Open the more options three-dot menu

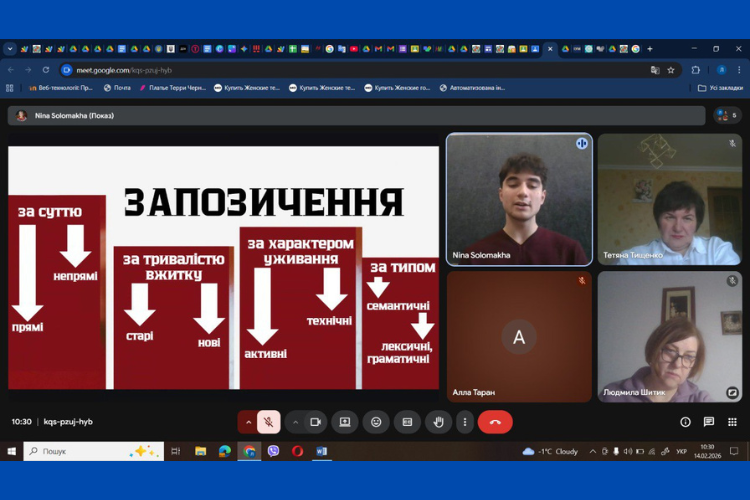[x=464, y=422]
